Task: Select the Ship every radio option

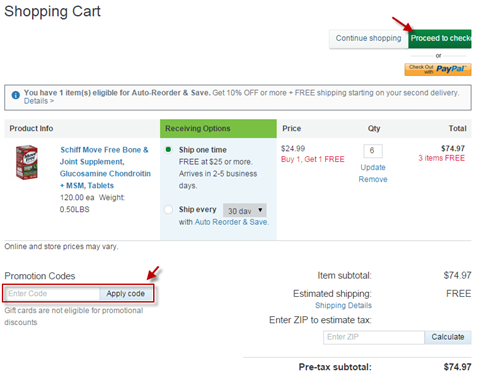Action: (x=168, y=210)
